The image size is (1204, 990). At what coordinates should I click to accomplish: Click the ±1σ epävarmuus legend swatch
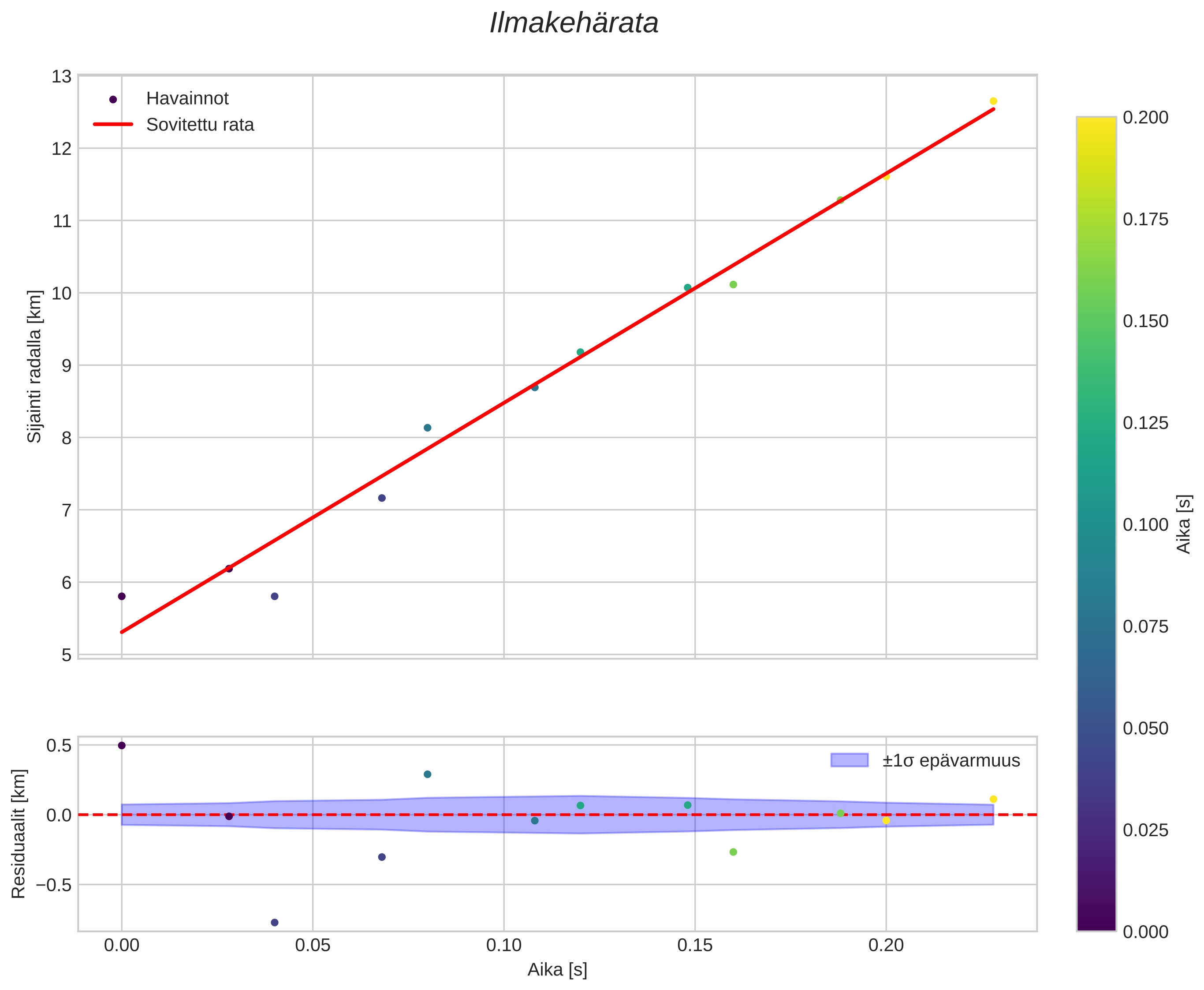click(x=849, y=760)
